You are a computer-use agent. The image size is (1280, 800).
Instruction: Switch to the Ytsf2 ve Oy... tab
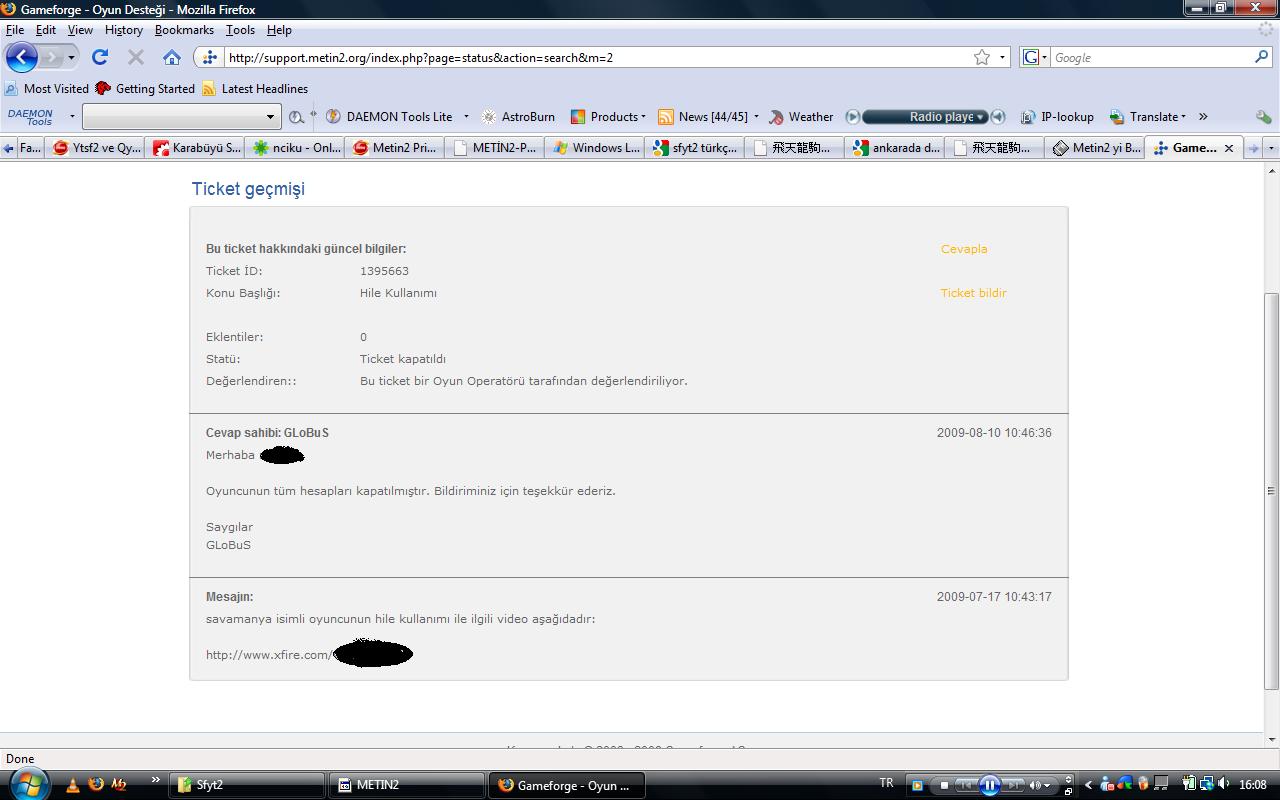[97, 148]
